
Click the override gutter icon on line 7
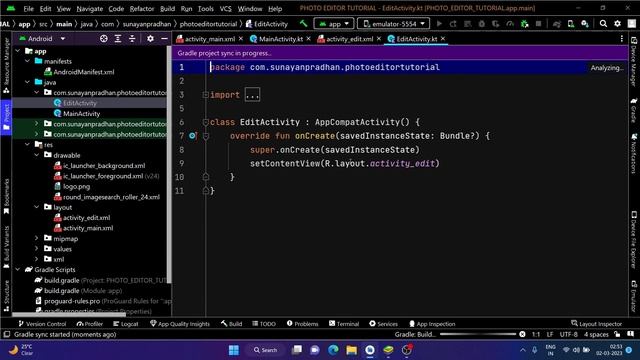pyautogui.click(x=192, y=136)
